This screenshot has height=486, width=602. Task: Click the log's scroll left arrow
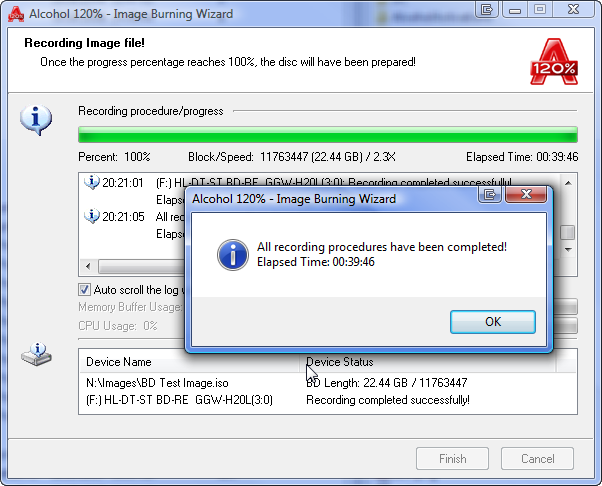(x=88, y=266)
